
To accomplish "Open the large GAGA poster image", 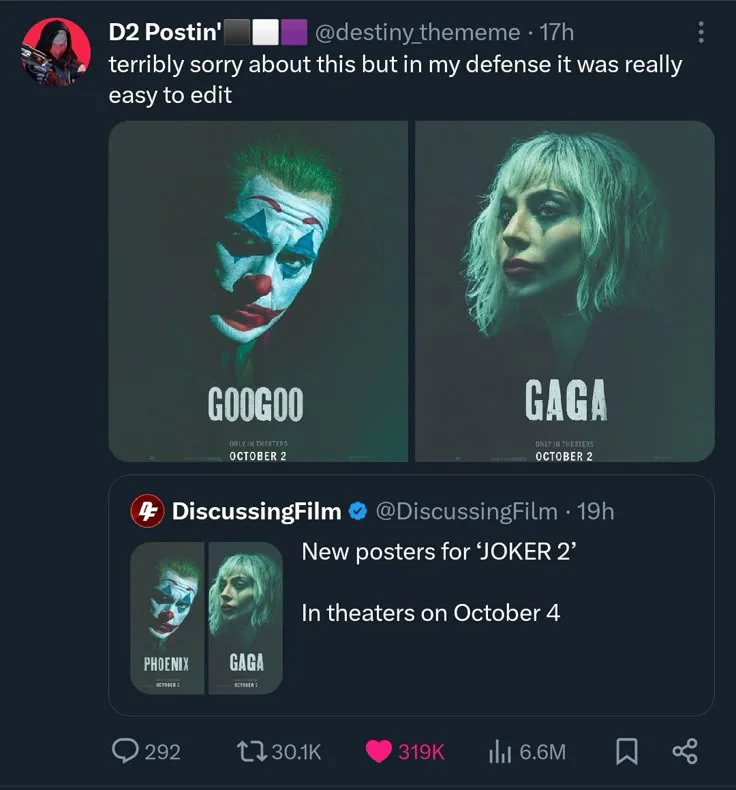I will [x=565, y=291].
